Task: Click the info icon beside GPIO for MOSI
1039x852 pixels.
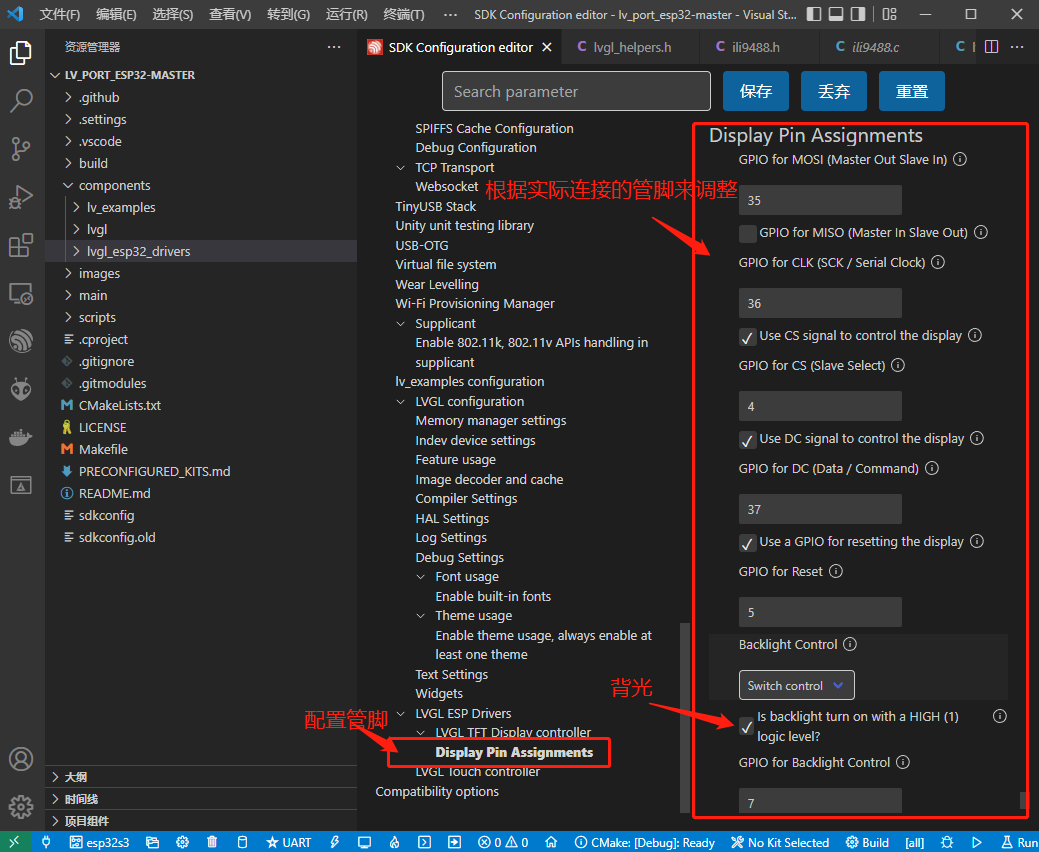Action: (959, 159)
